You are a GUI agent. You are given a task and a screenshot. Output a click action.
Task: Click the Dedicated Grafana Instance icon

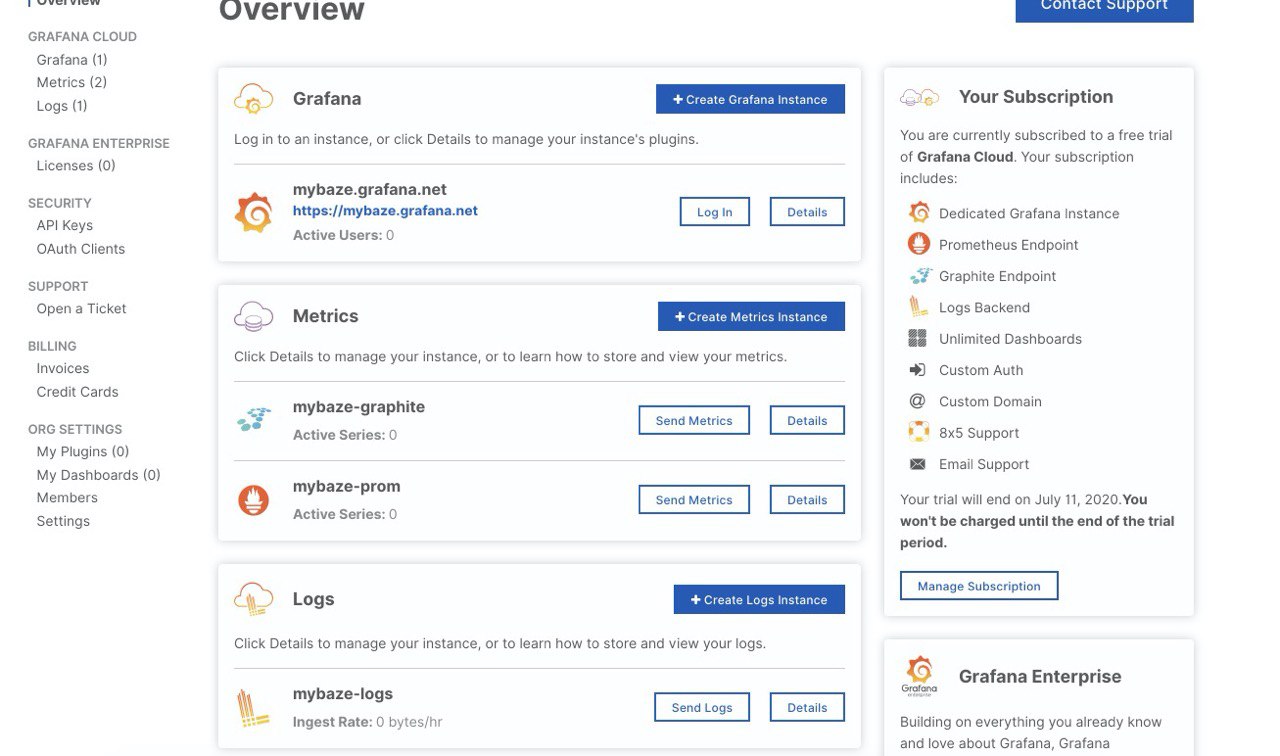pos(919,212)
